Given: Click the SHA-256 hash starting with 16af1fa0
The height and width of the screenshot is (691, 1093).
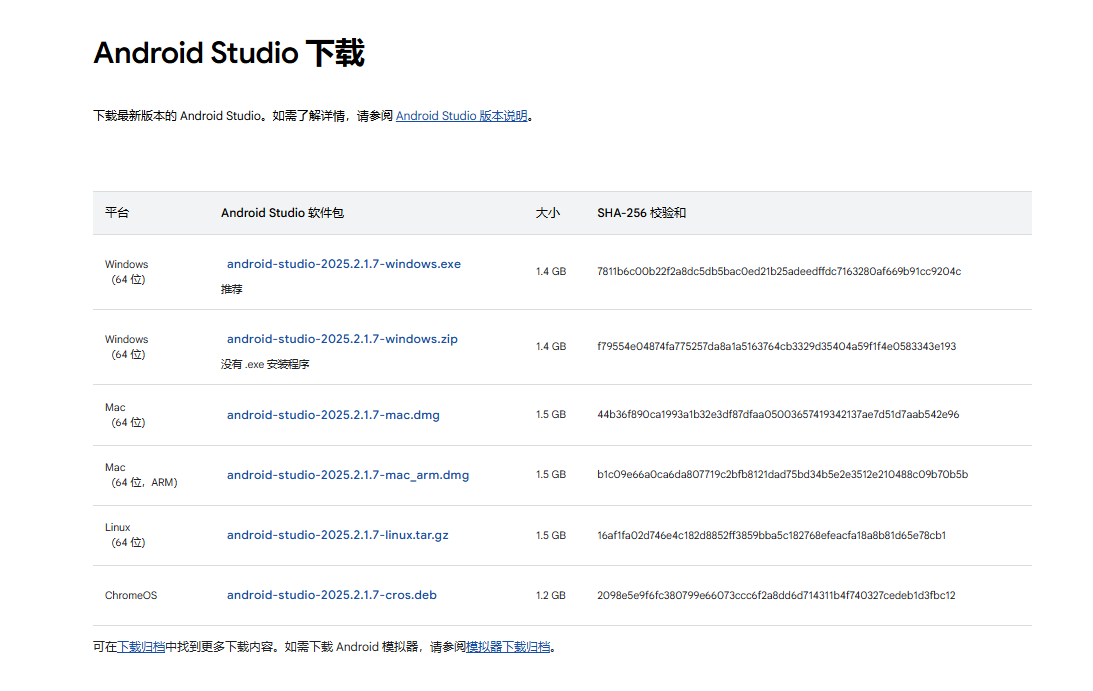Looking at the screenshot, I should coord(771,536).
